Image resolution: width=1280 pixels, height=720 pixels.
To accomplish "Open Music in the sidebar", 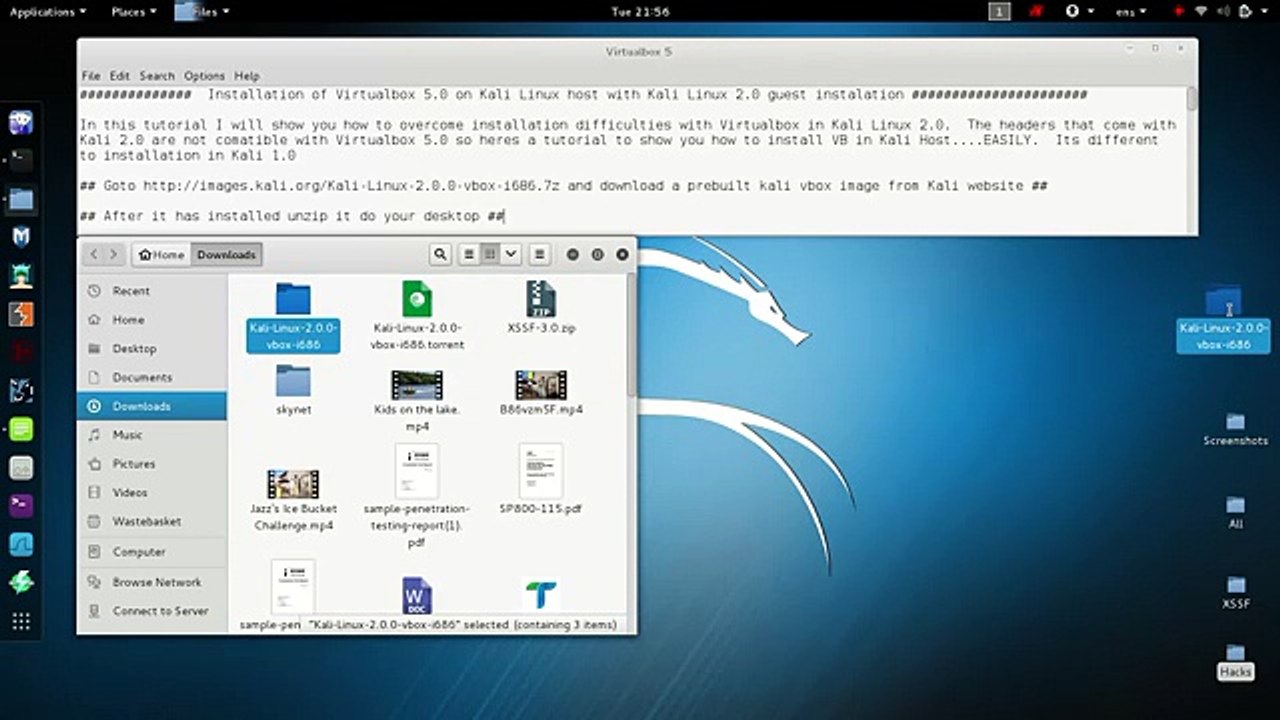I will pyautogui.click(x=152, y=435).
